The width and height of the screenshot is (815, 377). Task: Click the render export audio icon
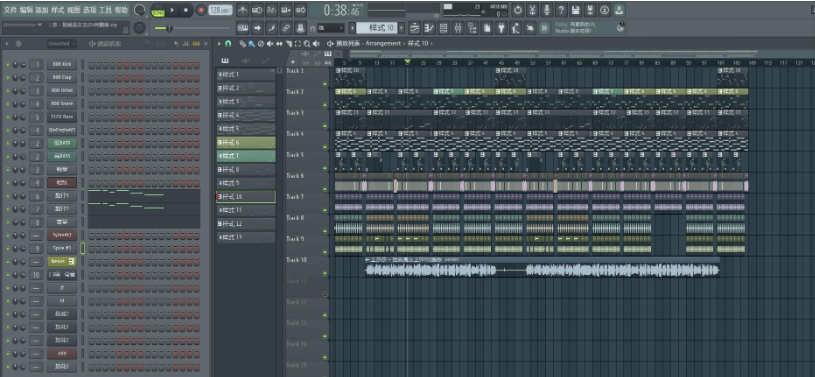click(590, 10)
